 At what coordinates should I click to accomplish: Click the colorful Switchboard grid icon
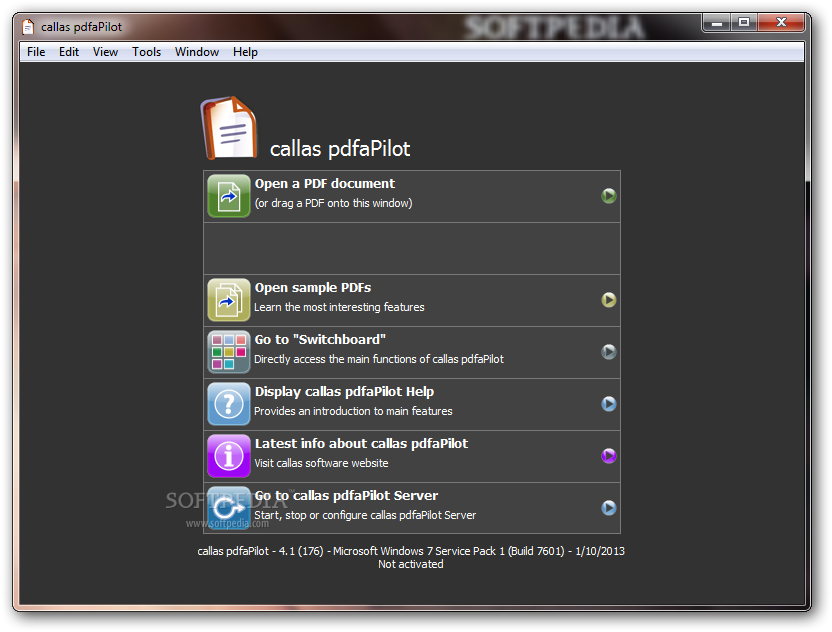229,352
